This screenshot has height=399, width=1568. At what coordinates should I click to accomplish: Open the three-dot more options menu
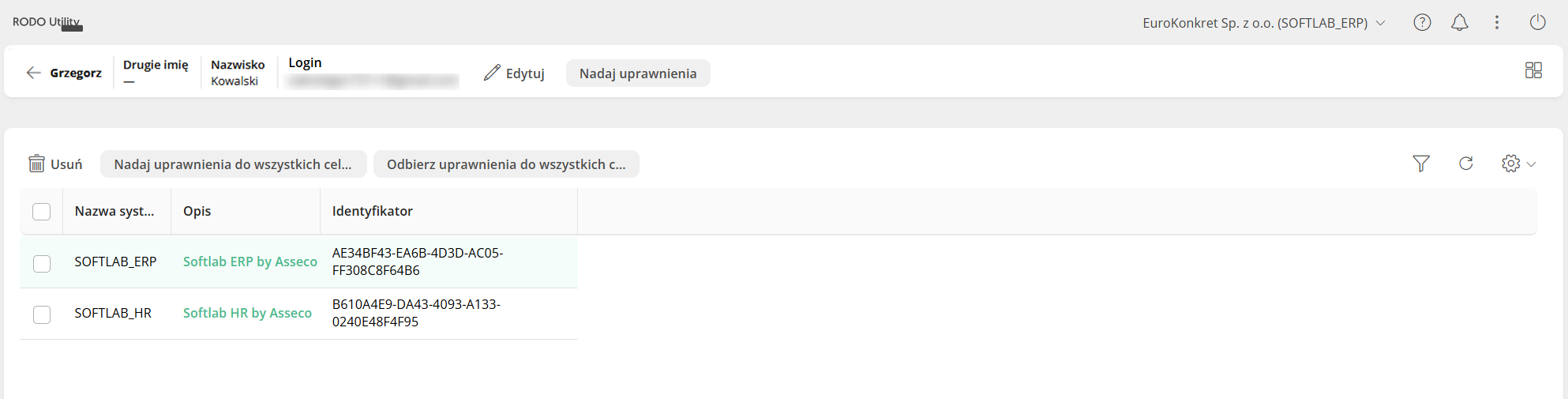pos(1497,23)
